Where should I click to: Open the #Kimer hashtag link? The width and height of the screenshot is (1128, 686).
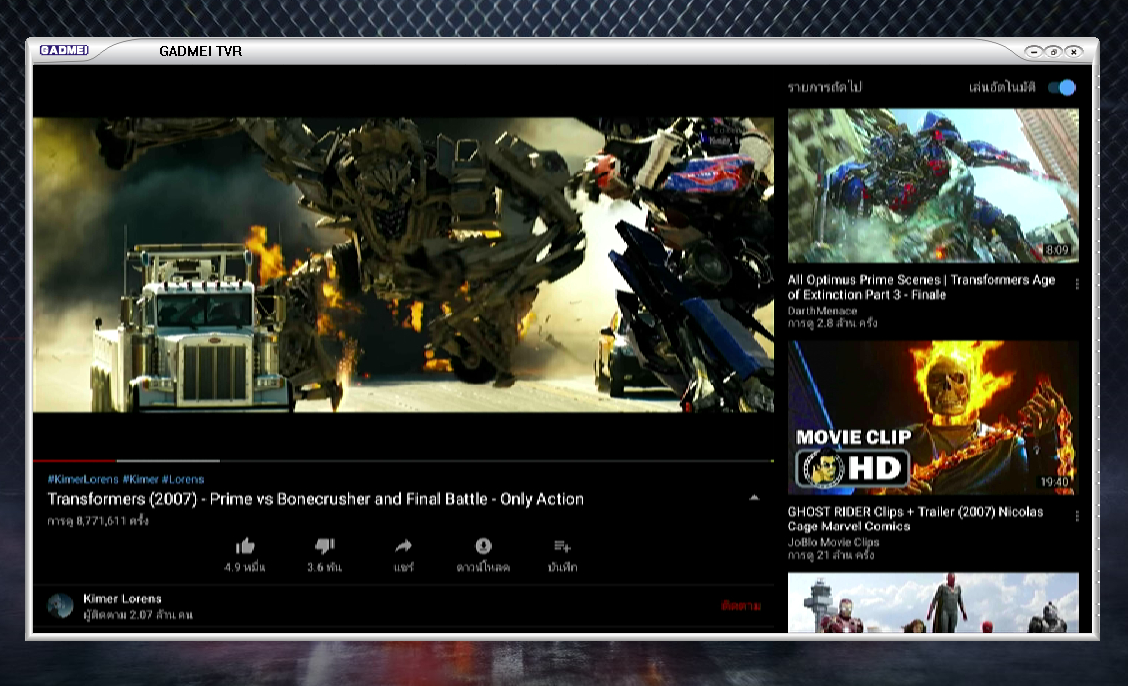[140, 480]
